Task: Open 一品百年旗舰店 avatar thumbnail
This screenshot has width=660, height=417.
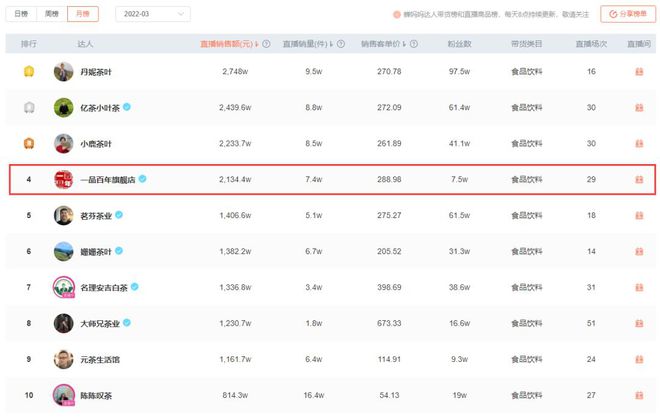Action: coord(64,180)
